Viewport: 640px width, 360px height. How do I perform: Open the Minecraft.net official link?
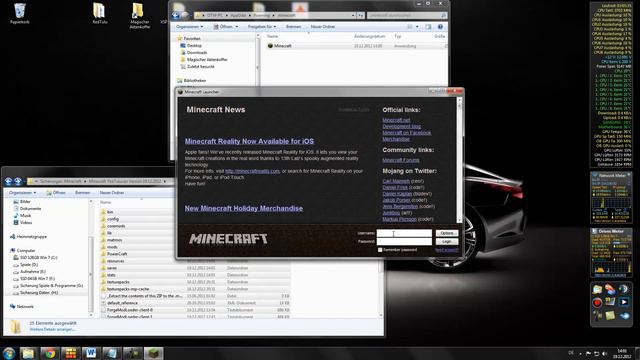click(396, 120)
